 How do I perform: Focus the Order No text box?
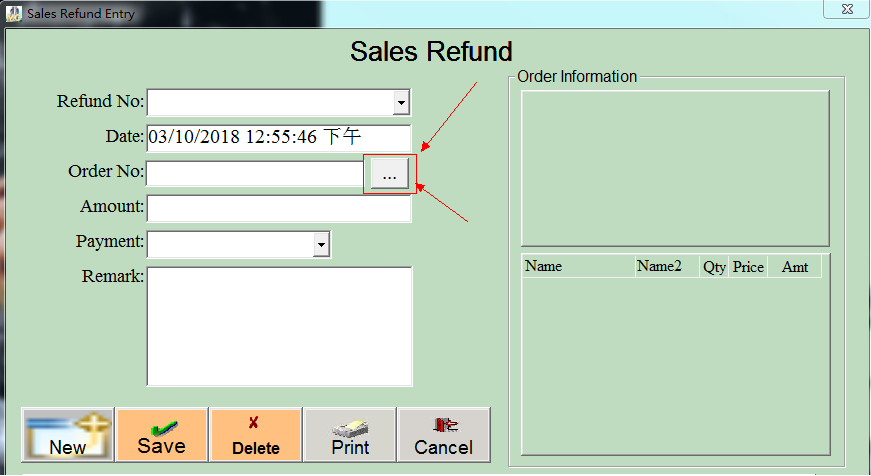tap(255, 173)
